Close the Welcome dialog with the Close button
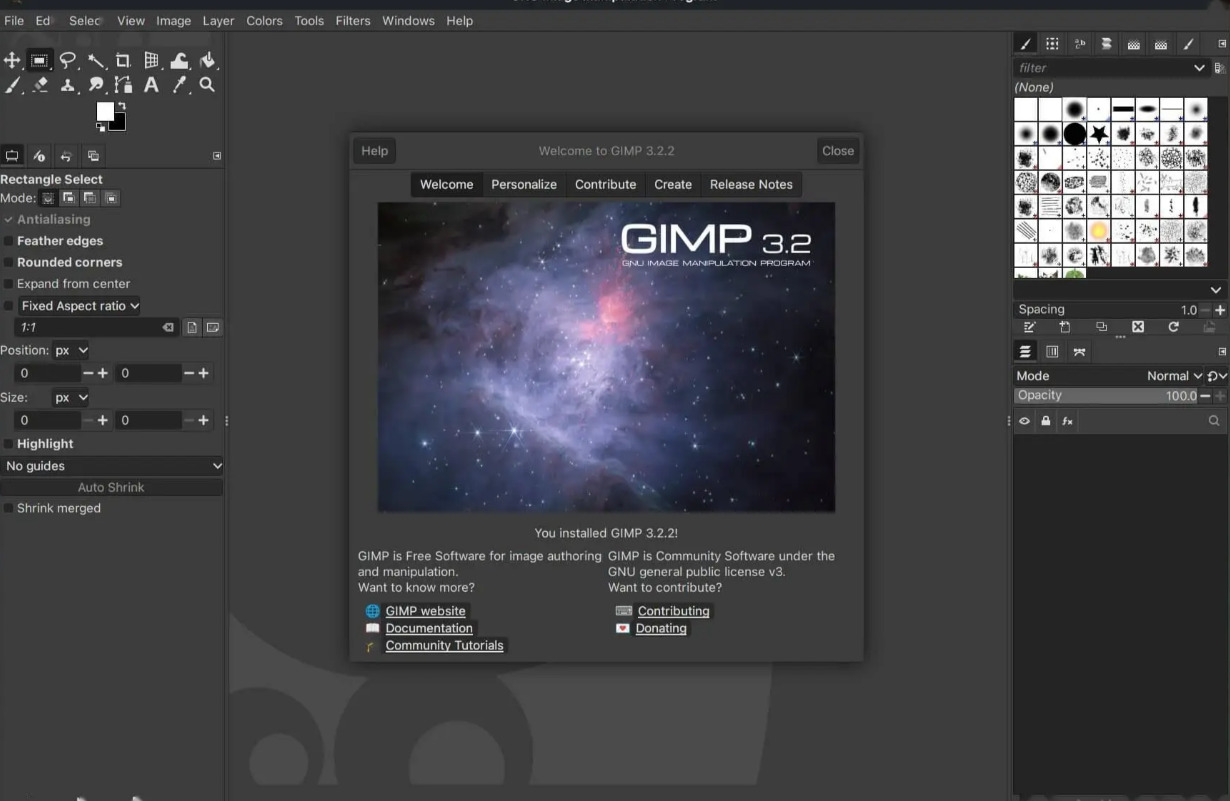The width and height of the screenshot is (1230, 801). pyautogui.click(x=838, y=151)
